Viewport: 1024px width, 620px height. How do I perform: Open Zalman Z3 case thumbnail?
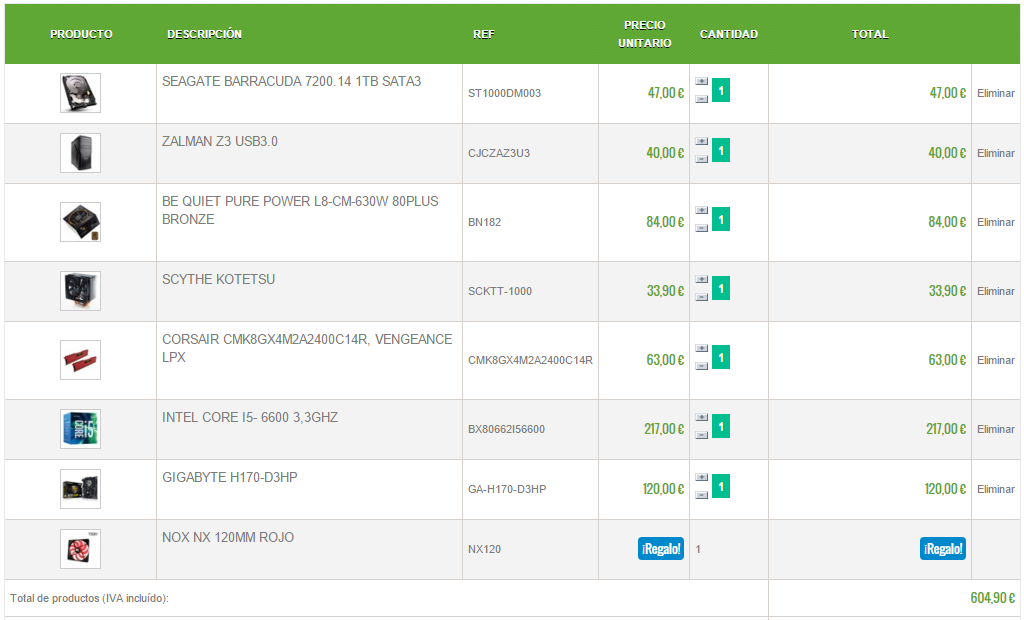(80, 153)
